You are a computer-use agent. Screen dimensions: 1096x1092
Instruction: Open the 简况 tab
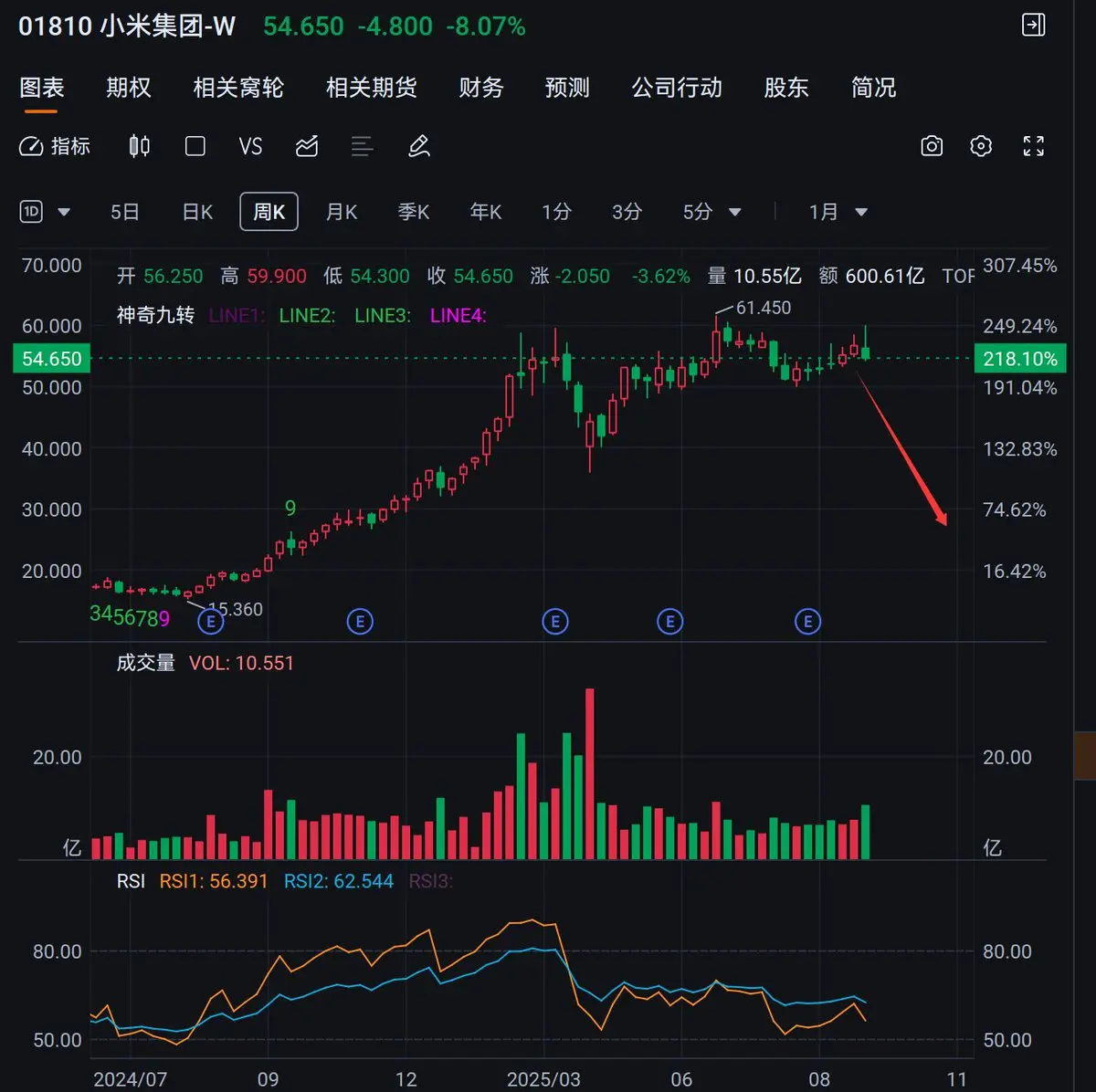(873, 88)
